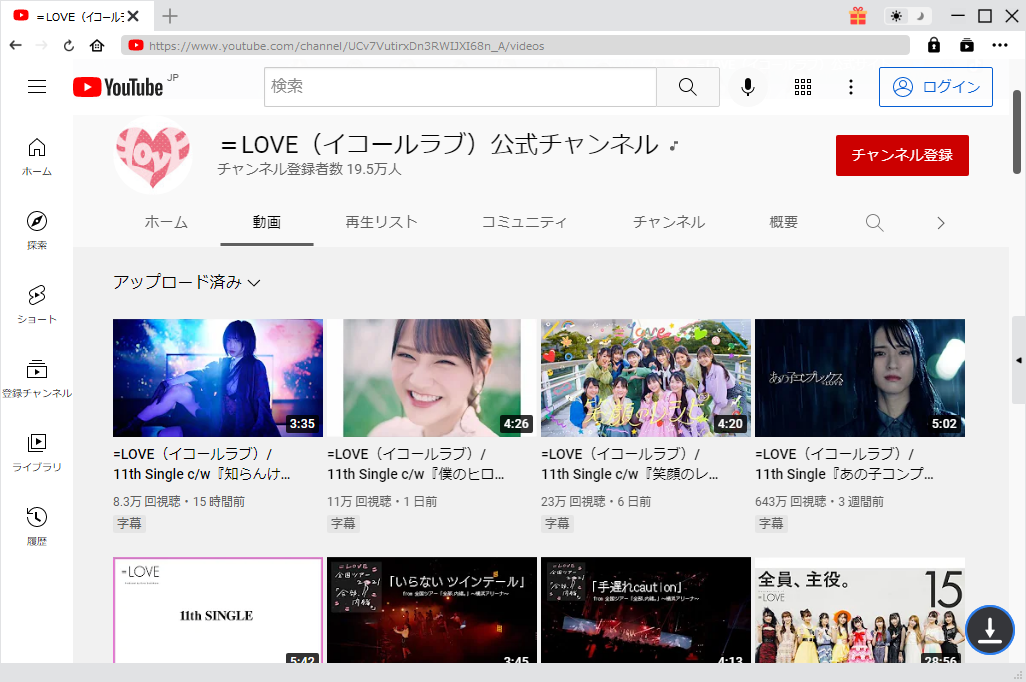Viewport: 1026px width, 682px height.
Task: Click the ホーム sidebar icon
Action: pyautogui.click(x=37, y=157)
